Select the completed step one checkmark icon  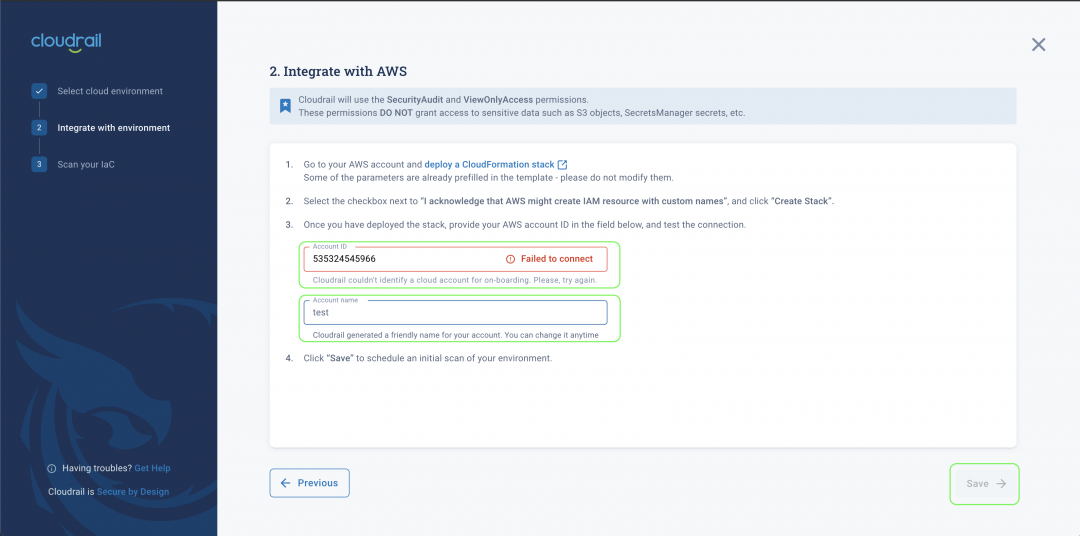click(39, 91)
